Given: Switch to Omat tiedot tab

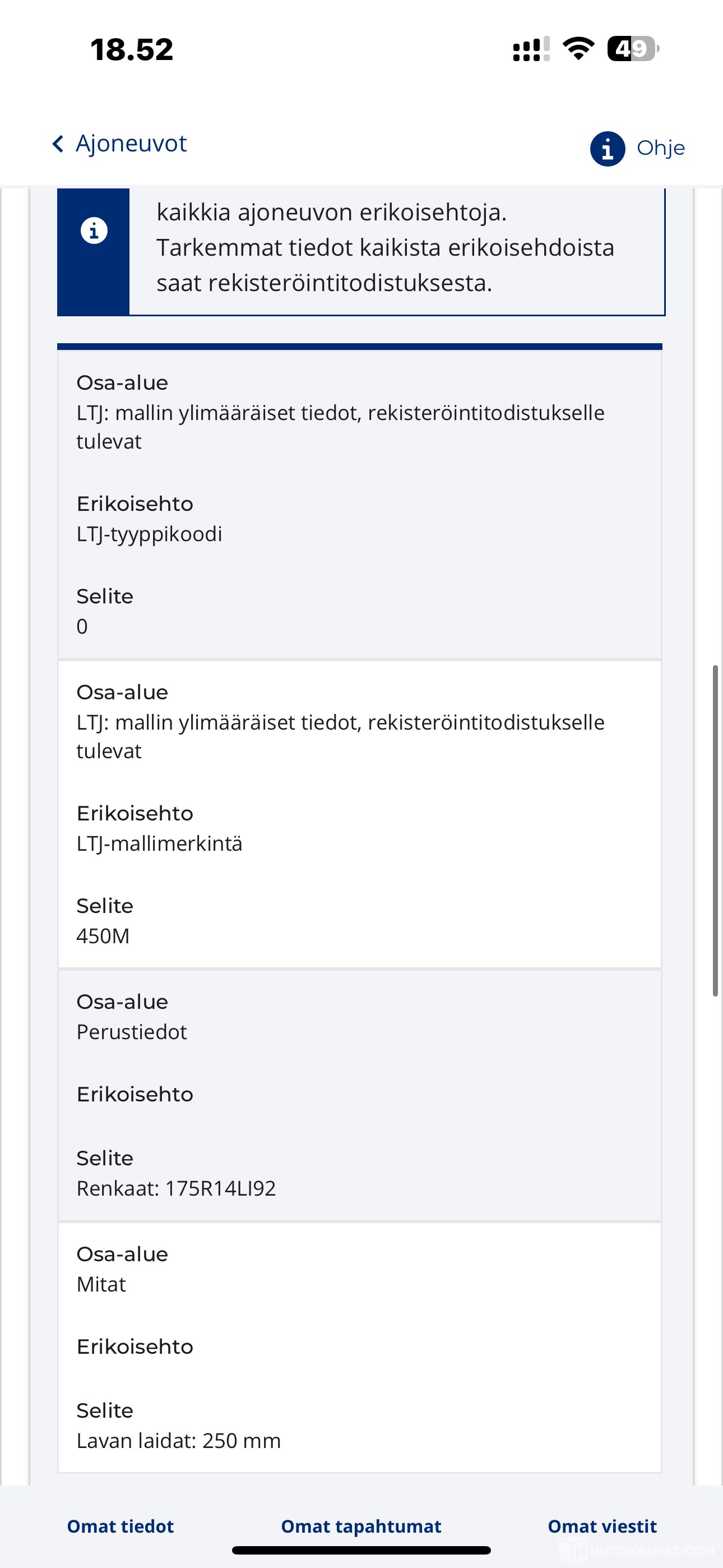Looking at the screenshot, I should coord(121,1526).
